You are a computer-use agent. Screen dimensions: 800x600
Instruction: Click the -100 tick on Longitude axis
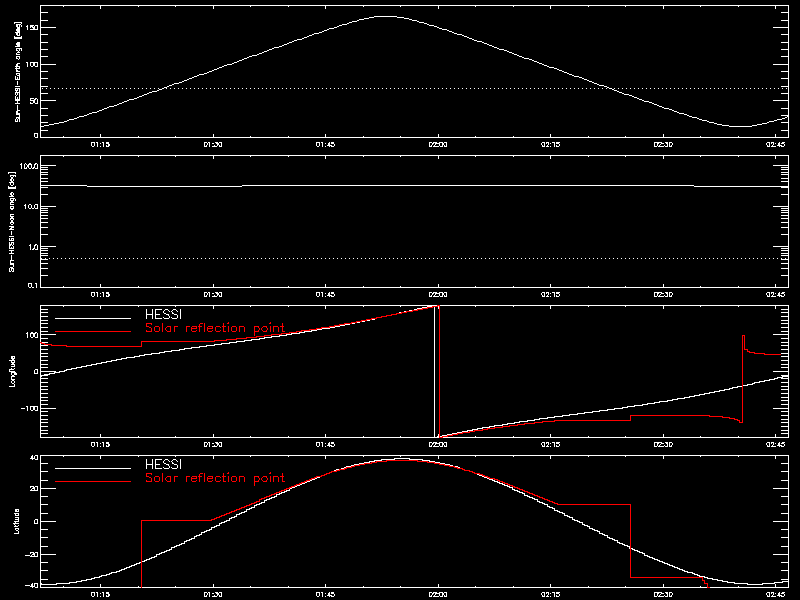click(30, 409)
